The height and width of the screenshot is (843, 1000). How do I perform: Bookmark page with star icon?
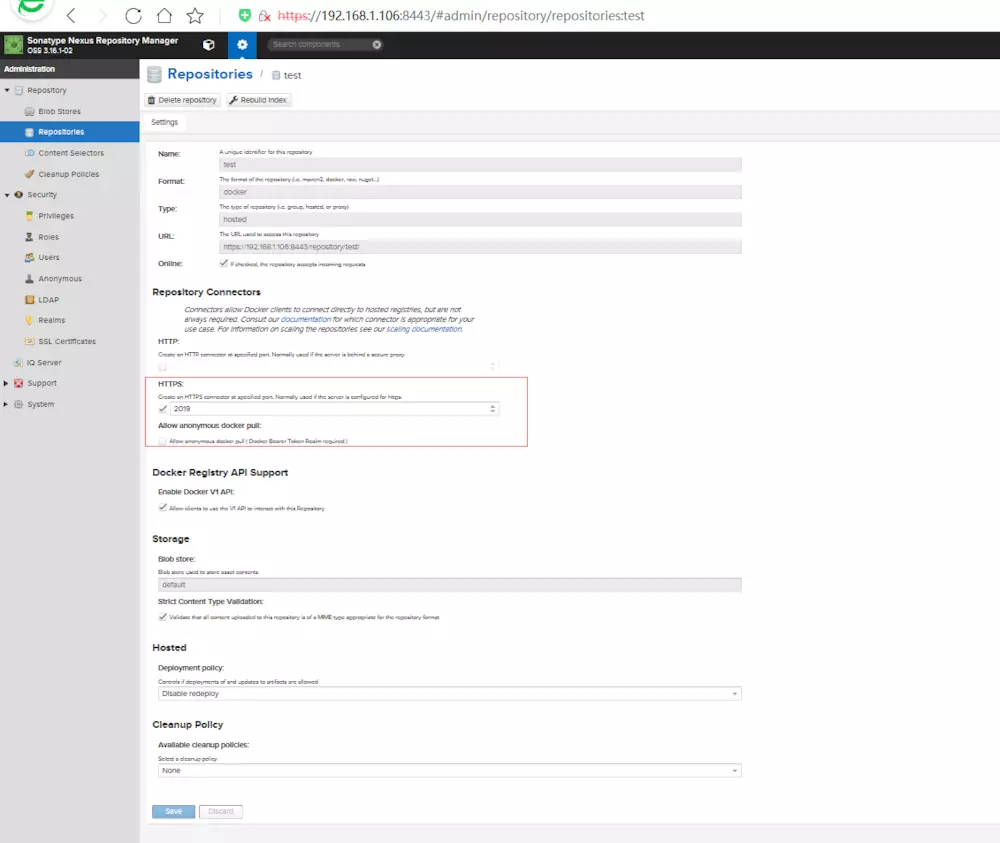(x=195, y=15)
